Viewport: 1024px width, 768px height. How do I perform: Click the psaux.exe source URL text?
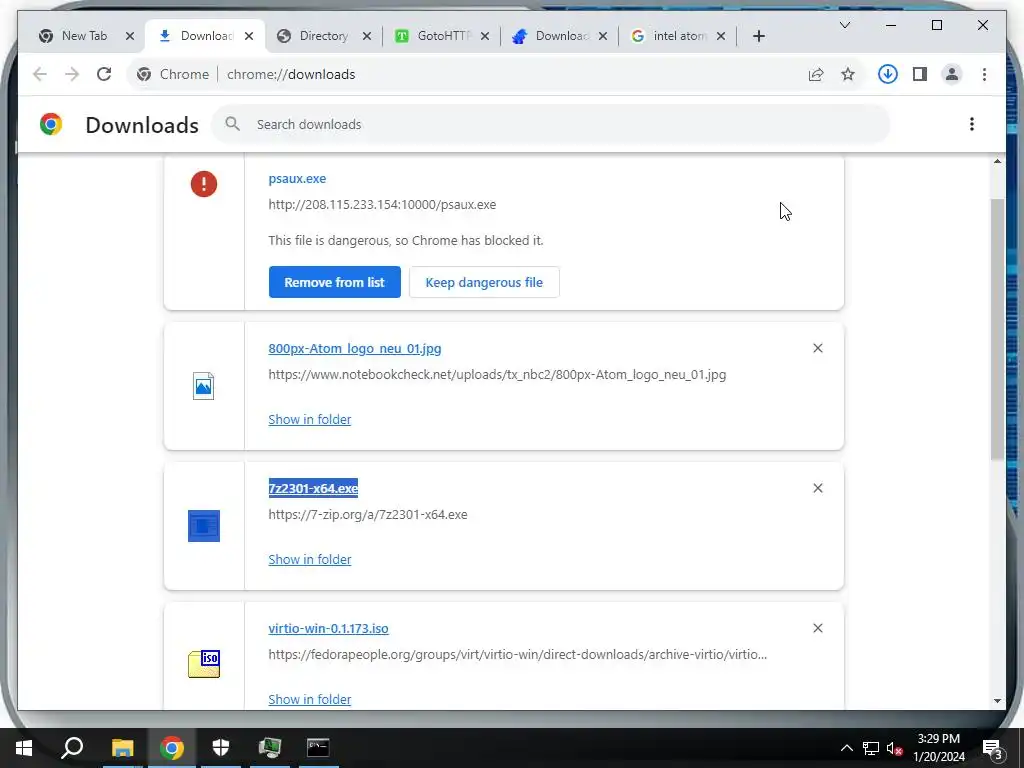[x=382, y=204]
